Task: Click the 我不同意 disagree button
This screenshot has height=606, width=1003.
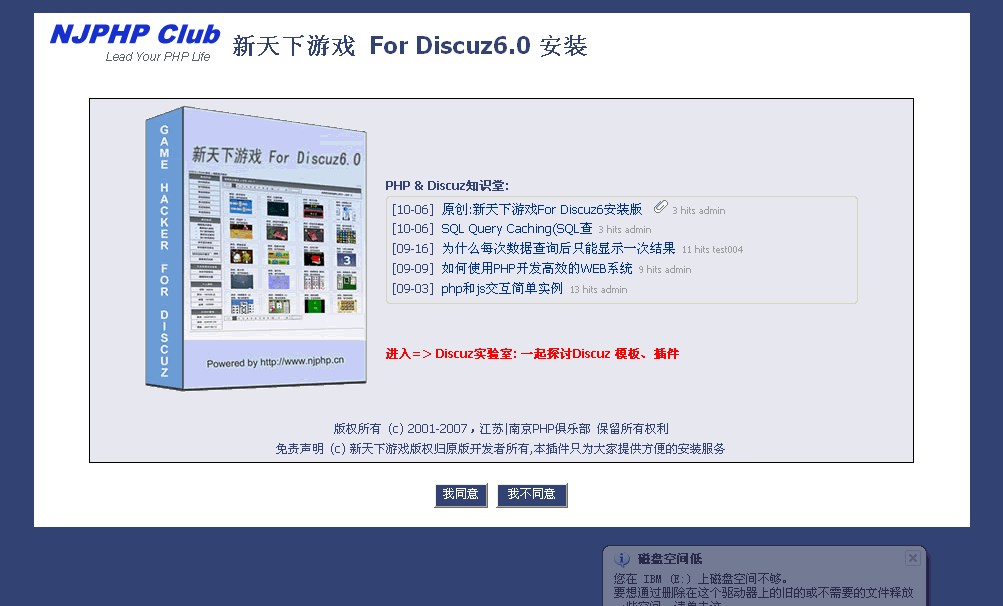Action: pos(532,495)
